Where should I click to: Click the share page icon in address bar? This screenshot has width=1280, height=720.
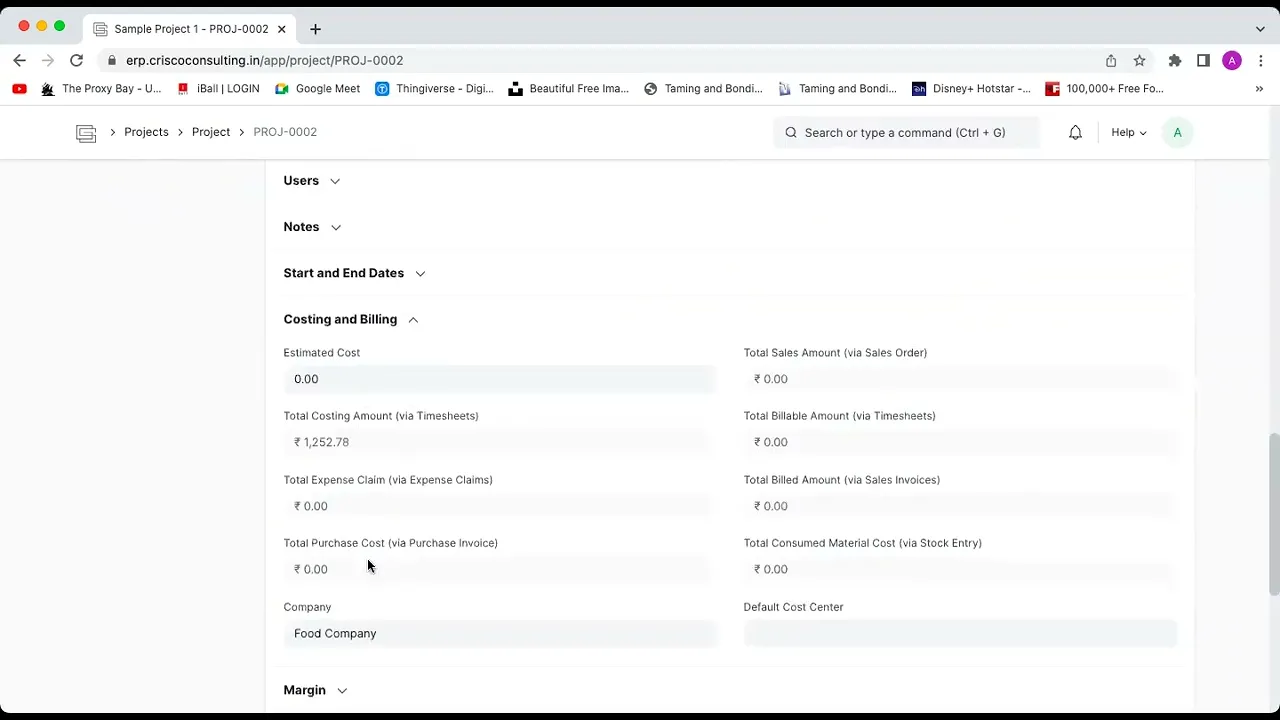pyautogui.click(x=1111, y=60)
